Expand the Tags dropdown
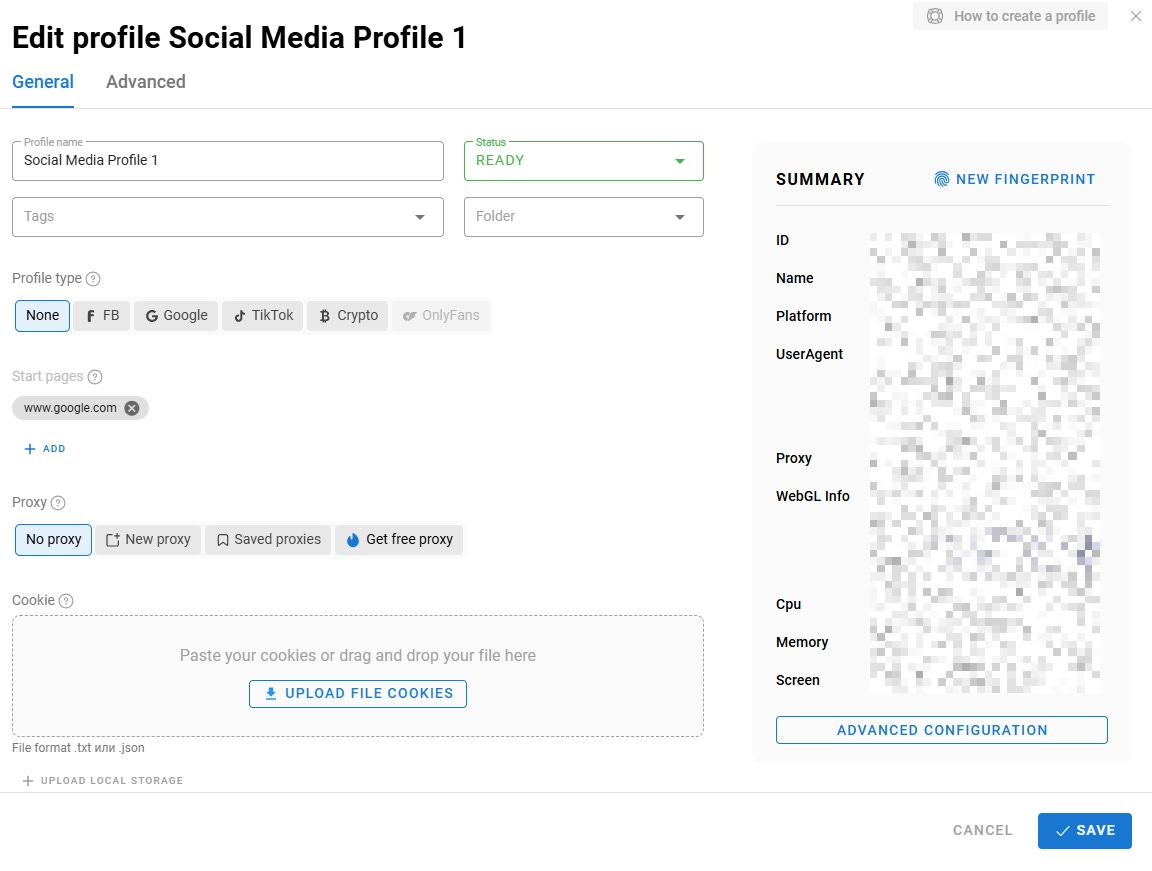Screen dimensions: 1152x871 [419, 217]
